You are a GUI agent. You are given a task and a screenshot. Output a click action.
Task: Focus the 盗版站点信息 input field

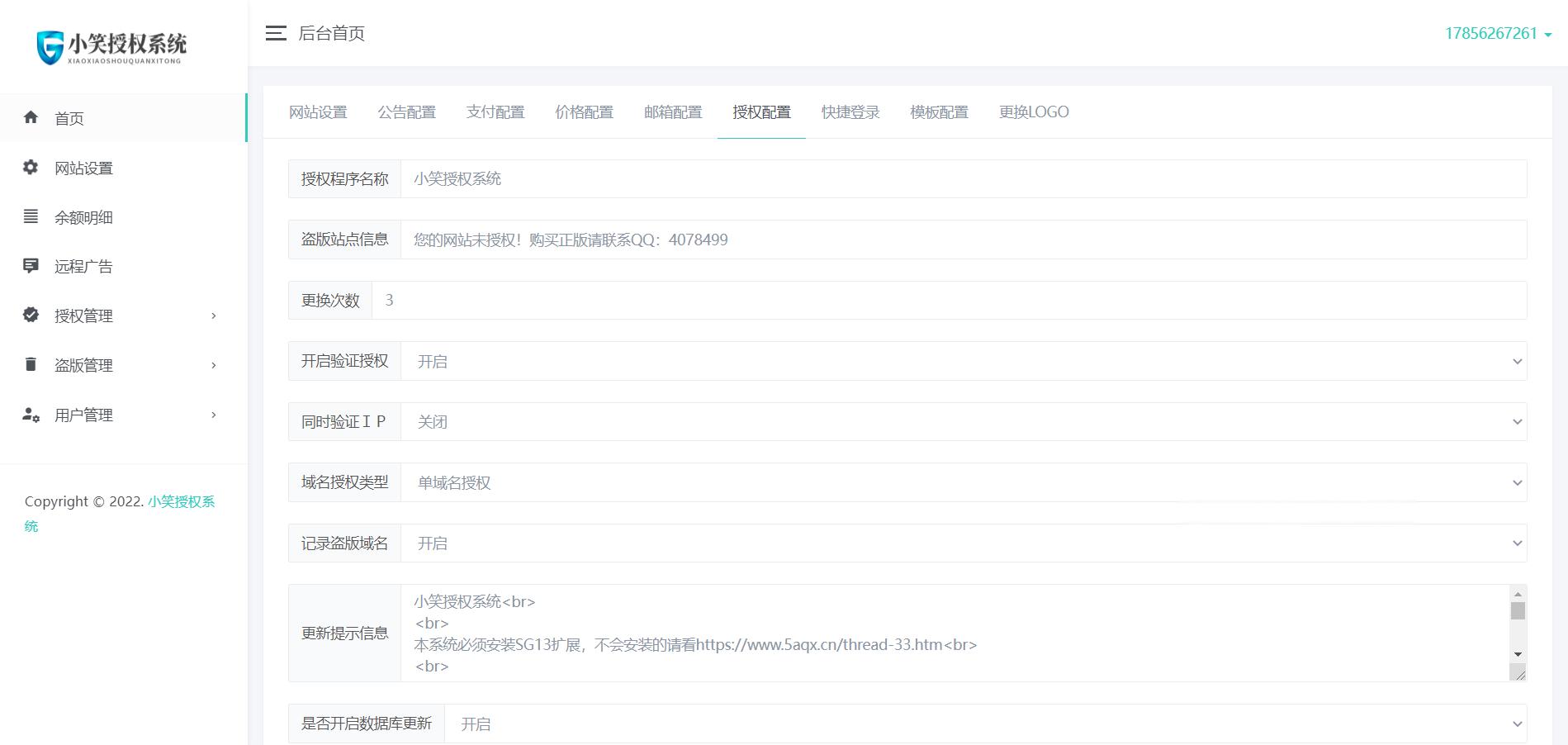click(964, 240)
